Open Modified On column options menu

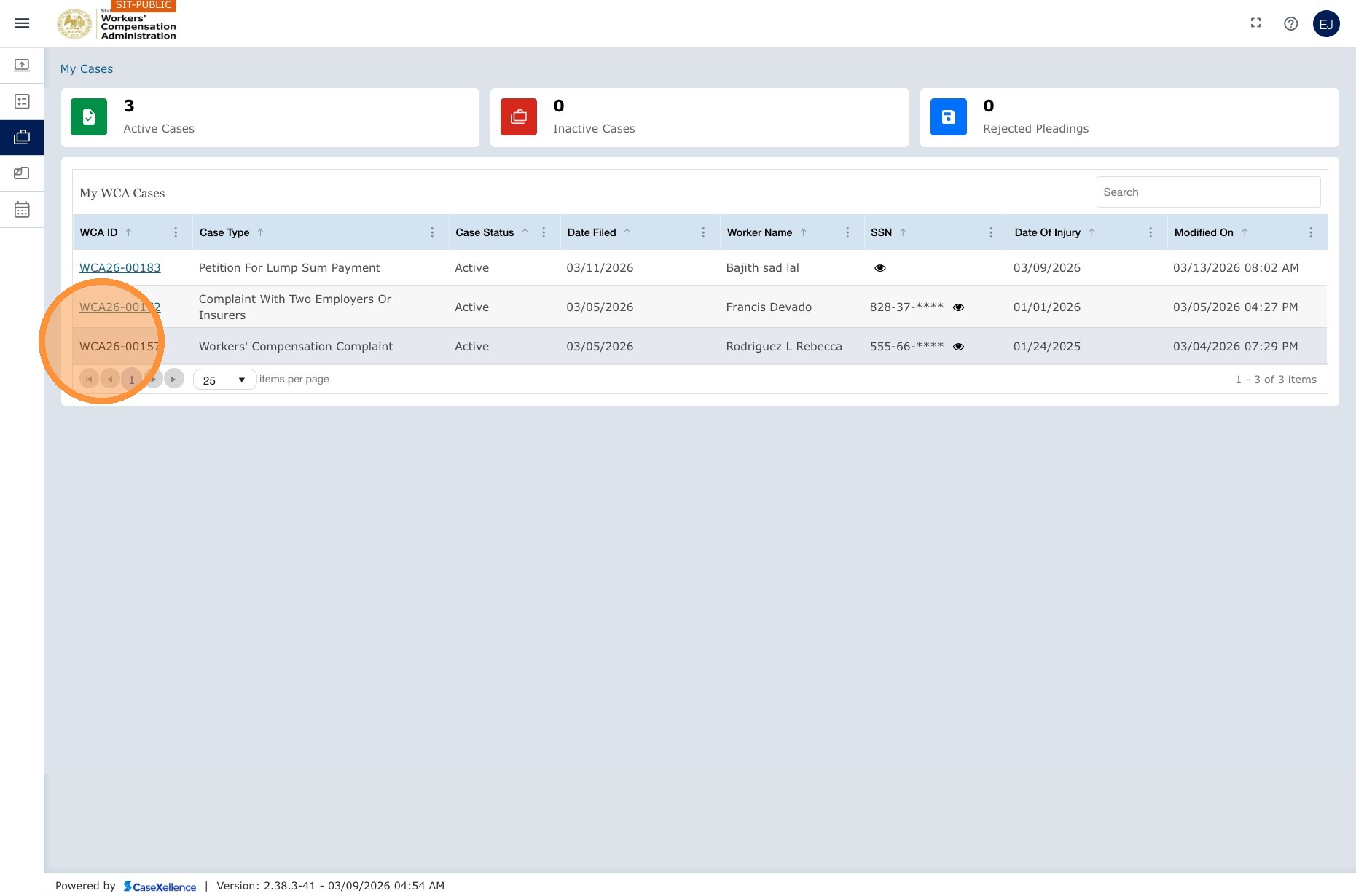click(x=1311, y=232)
